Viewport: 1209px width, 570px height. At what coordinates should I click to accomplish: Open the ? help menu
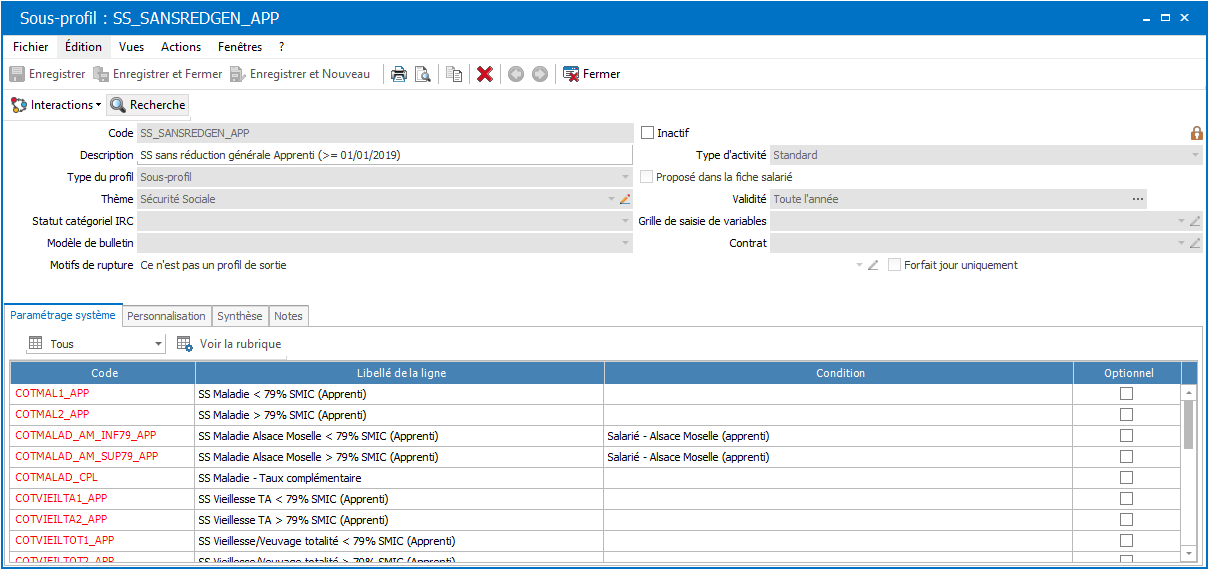pyautogui.click(x=282, y=47)
